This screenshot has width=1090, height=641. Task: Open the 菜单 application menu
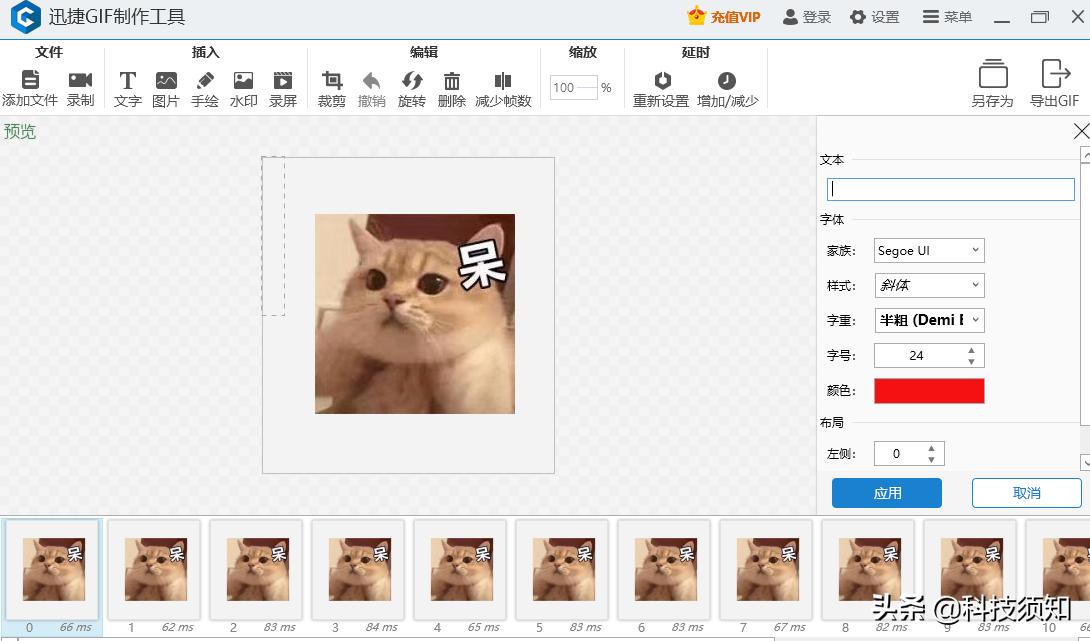tap(946, 17)
